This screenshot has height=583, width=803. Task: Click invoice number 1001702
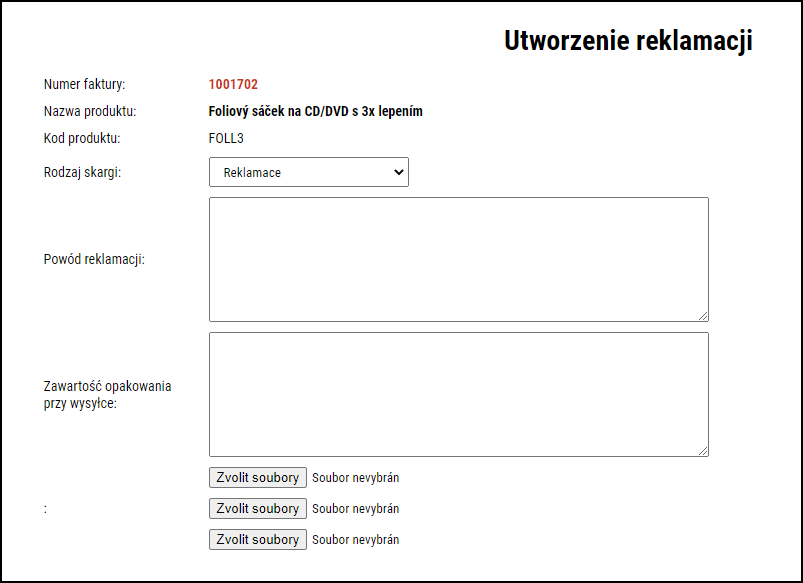pyautogui.click(x=233, y=84)
